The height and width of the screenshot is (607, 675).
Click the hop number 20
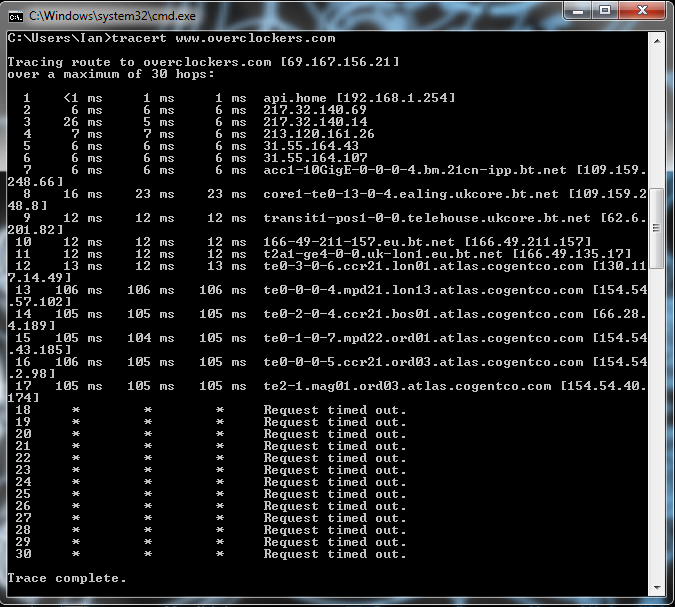[x=23, y=434]
